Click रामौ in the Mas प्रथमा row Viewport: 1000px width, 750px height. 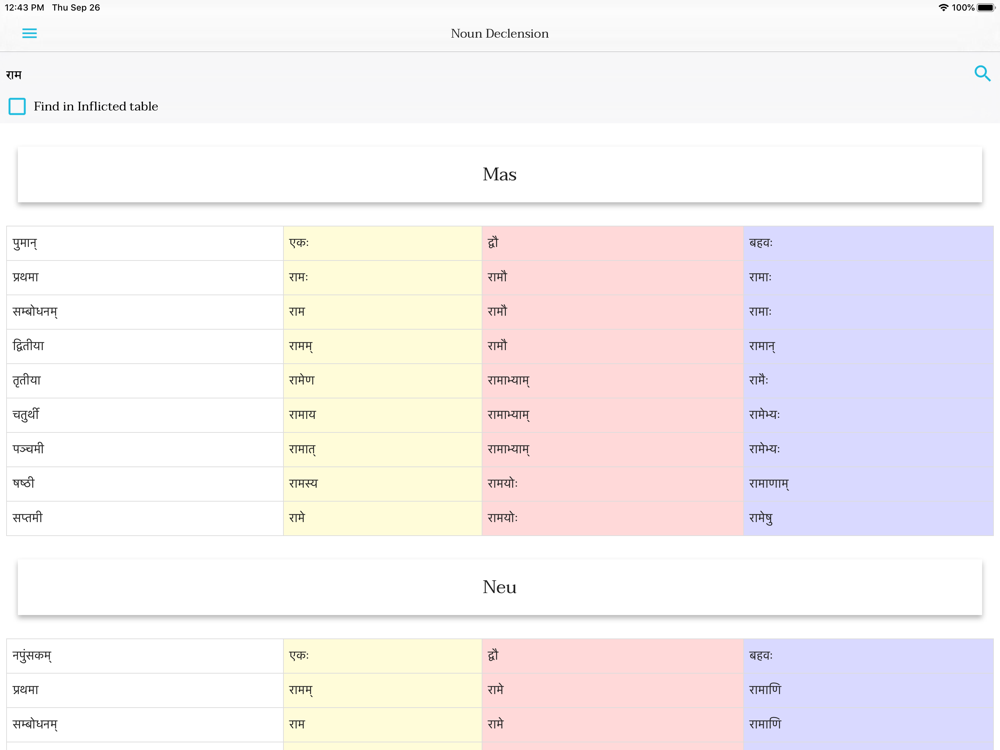(x=612, y=277)
